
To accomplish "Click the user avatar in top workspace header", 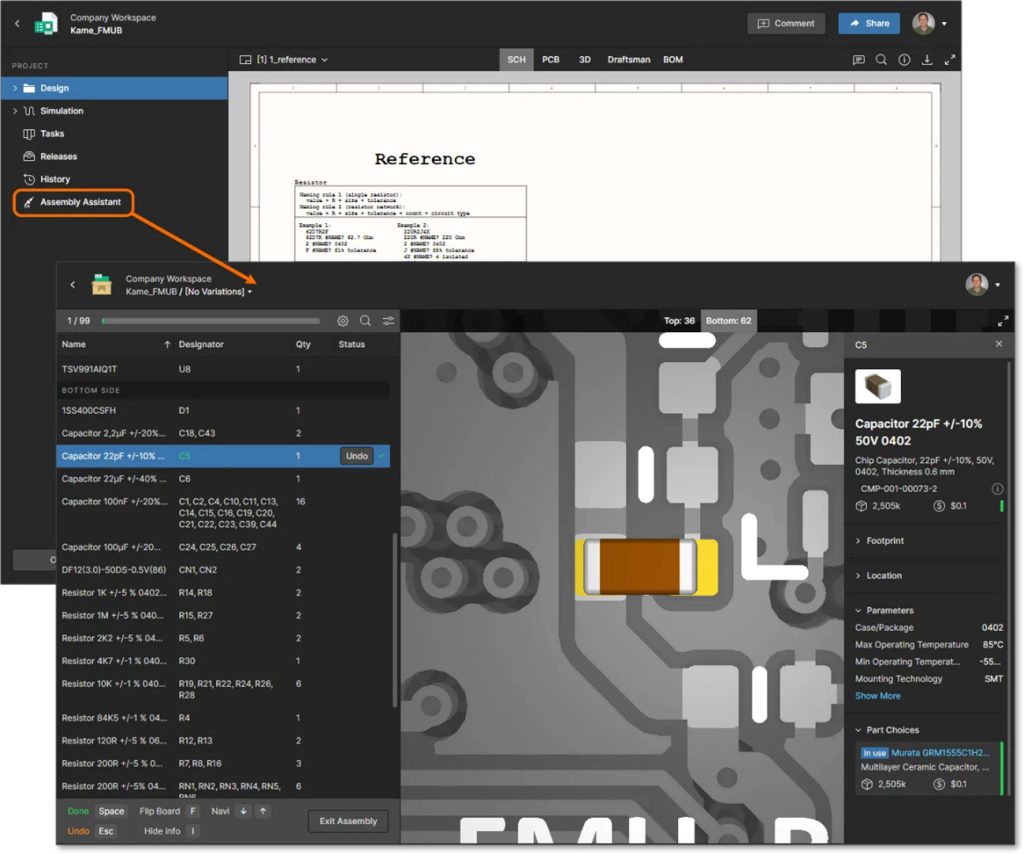I will point(923,24).
